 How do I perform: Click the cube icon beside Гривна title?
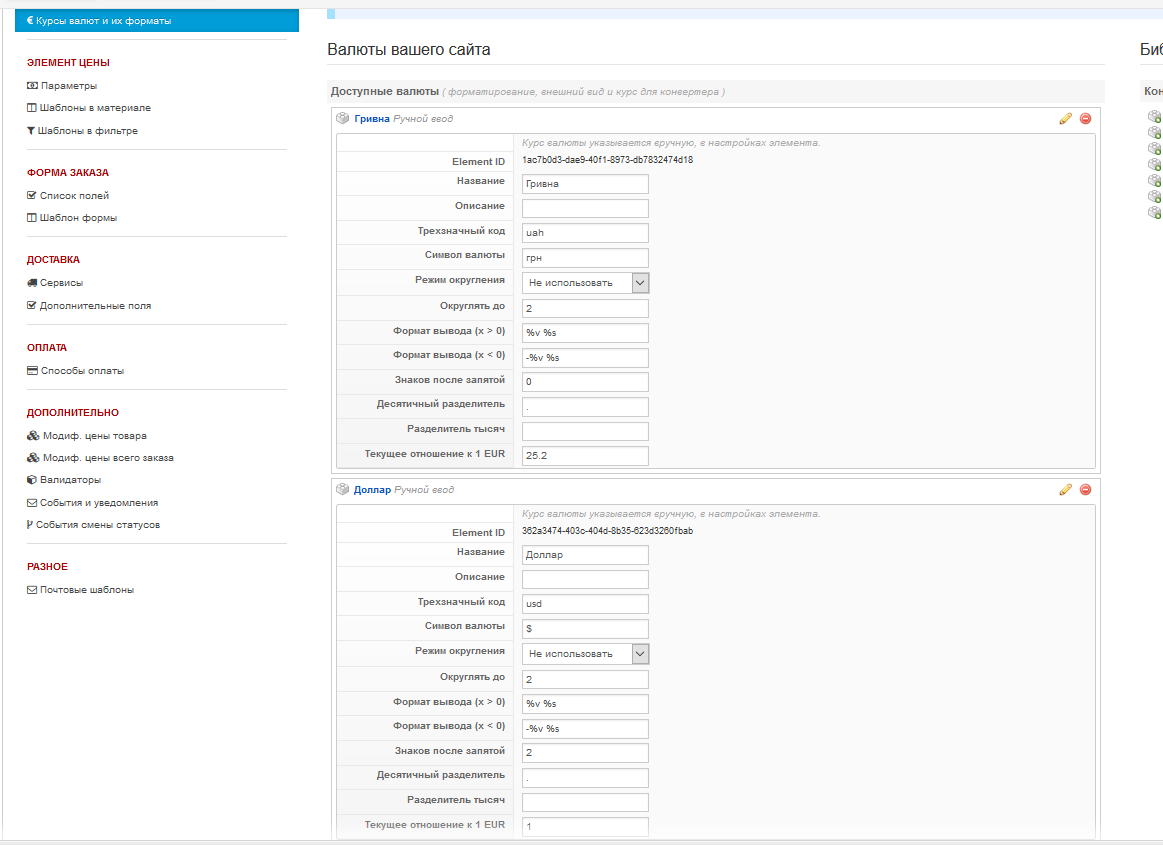click(x=342, y=118)
